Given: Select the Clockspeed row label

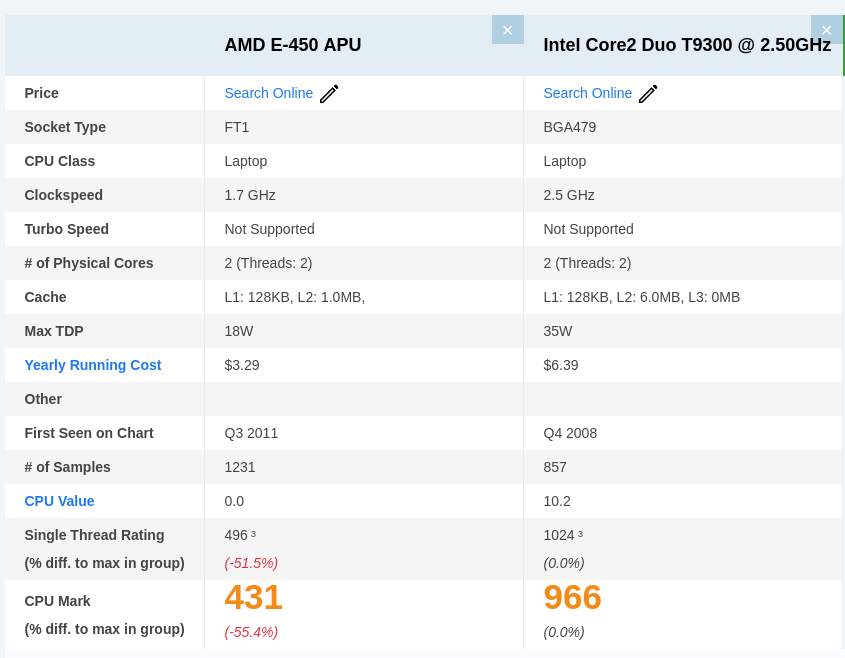Looking at the screenshot, I should [64, 195].
